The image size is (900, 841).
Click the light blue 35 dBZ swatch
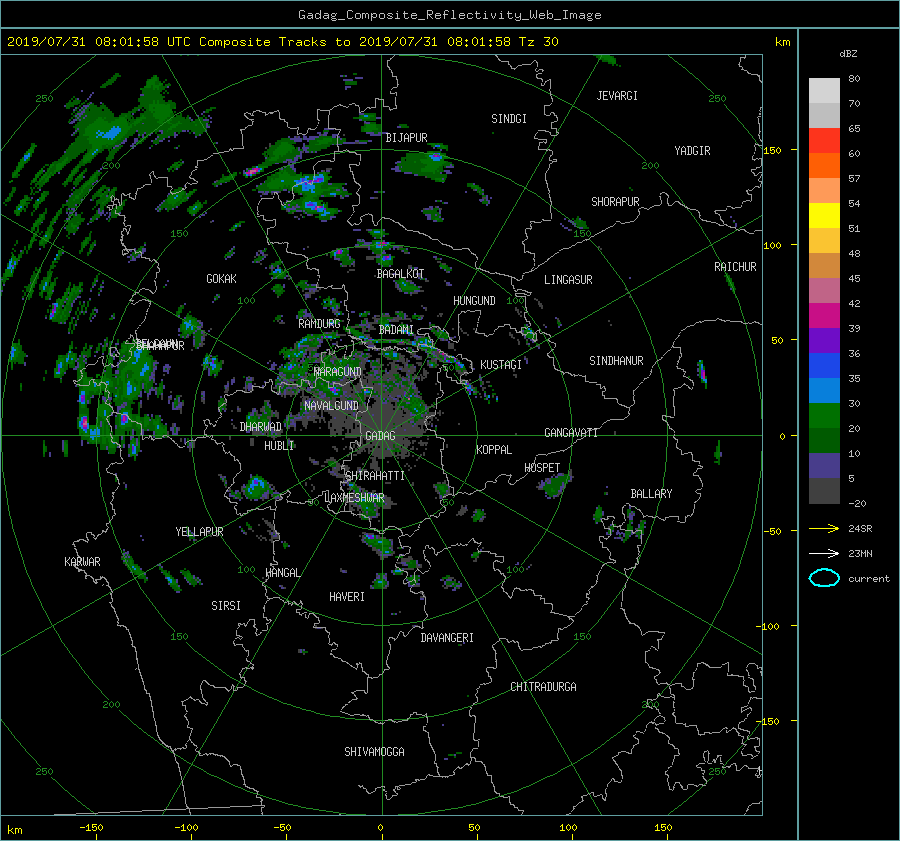click(824, 390)
